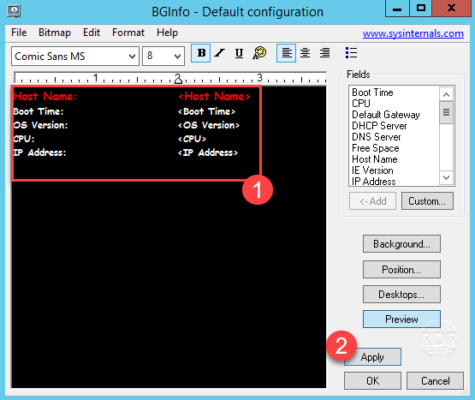Open the Desktops... settings
This screenshot has height=400, width=475.
click(x=402, y=294)
